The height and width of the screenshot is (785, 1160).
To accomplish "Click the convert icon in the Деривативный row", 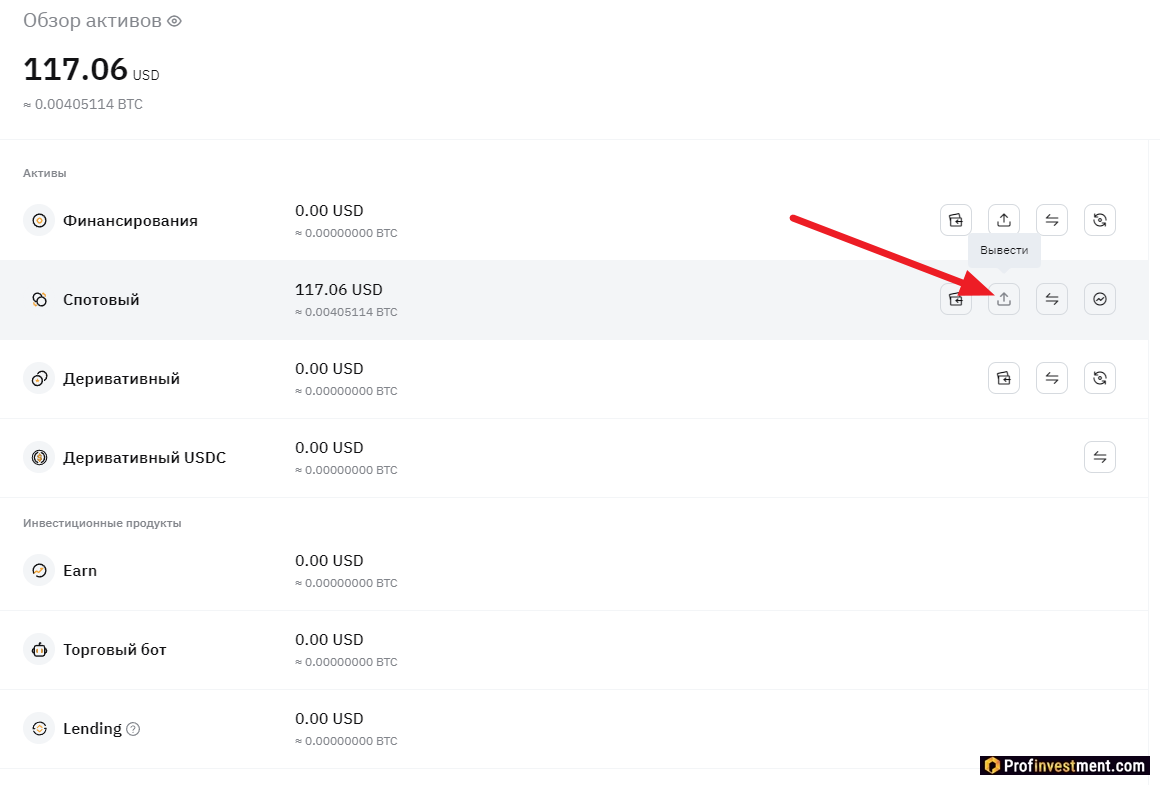I will click(1100, 378).
